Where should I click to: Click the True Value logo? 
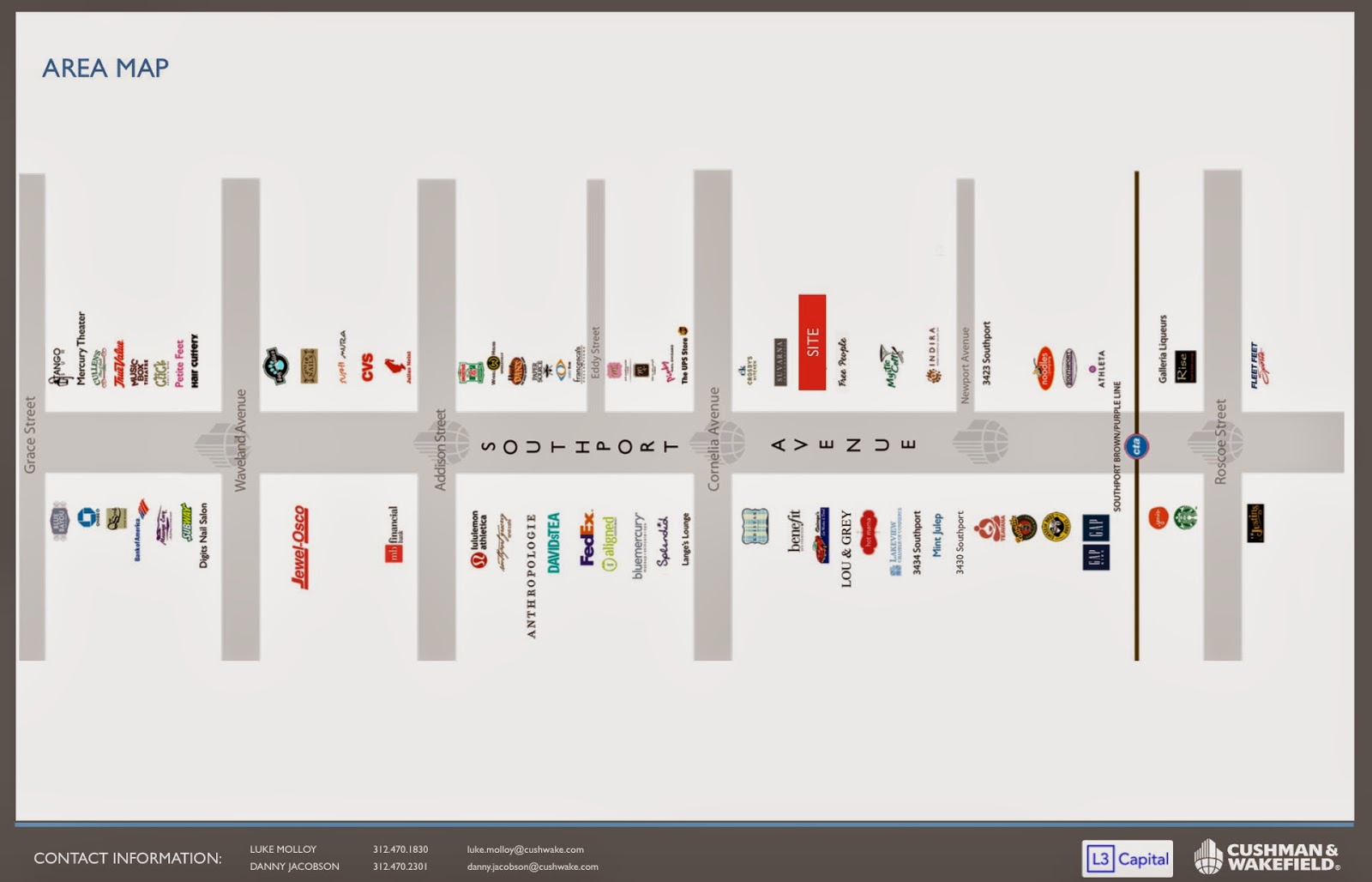120,364
